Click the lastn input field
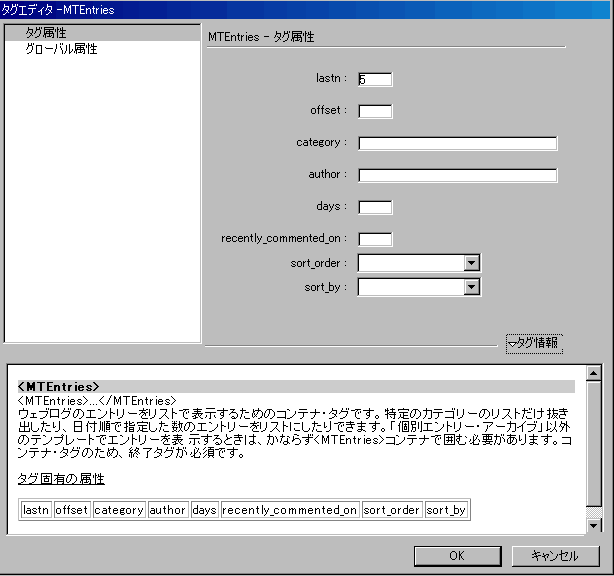Screen dimensions: 614x576 375,79
